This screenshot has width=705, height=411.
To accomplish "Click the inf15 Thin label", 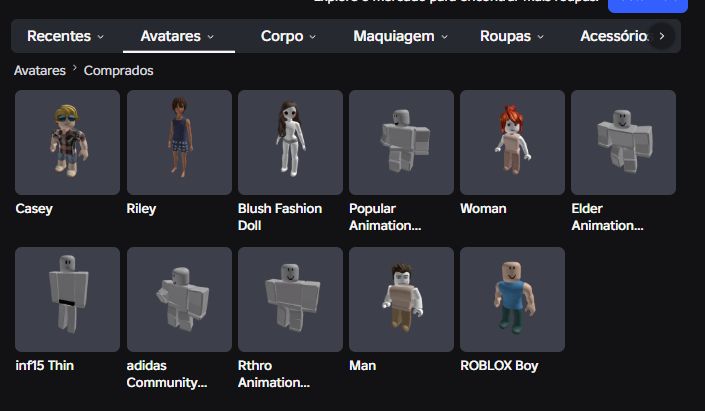I will 45,365.
